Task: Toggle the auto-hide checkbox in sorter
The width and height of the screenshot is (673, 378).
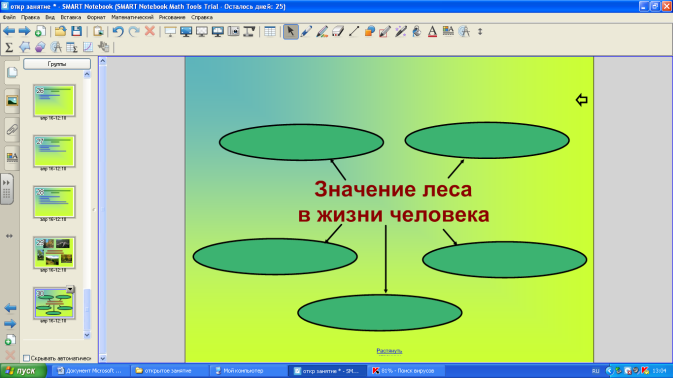Action: (x=27, y=358)
